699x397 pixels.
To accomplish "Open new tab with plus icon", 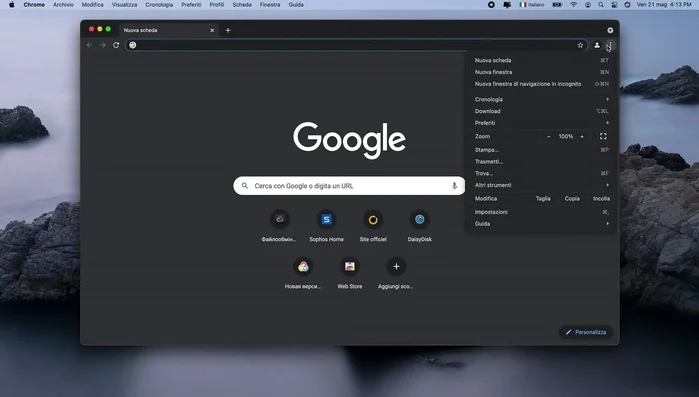I will pyautogui.click(x=228, y=30).
